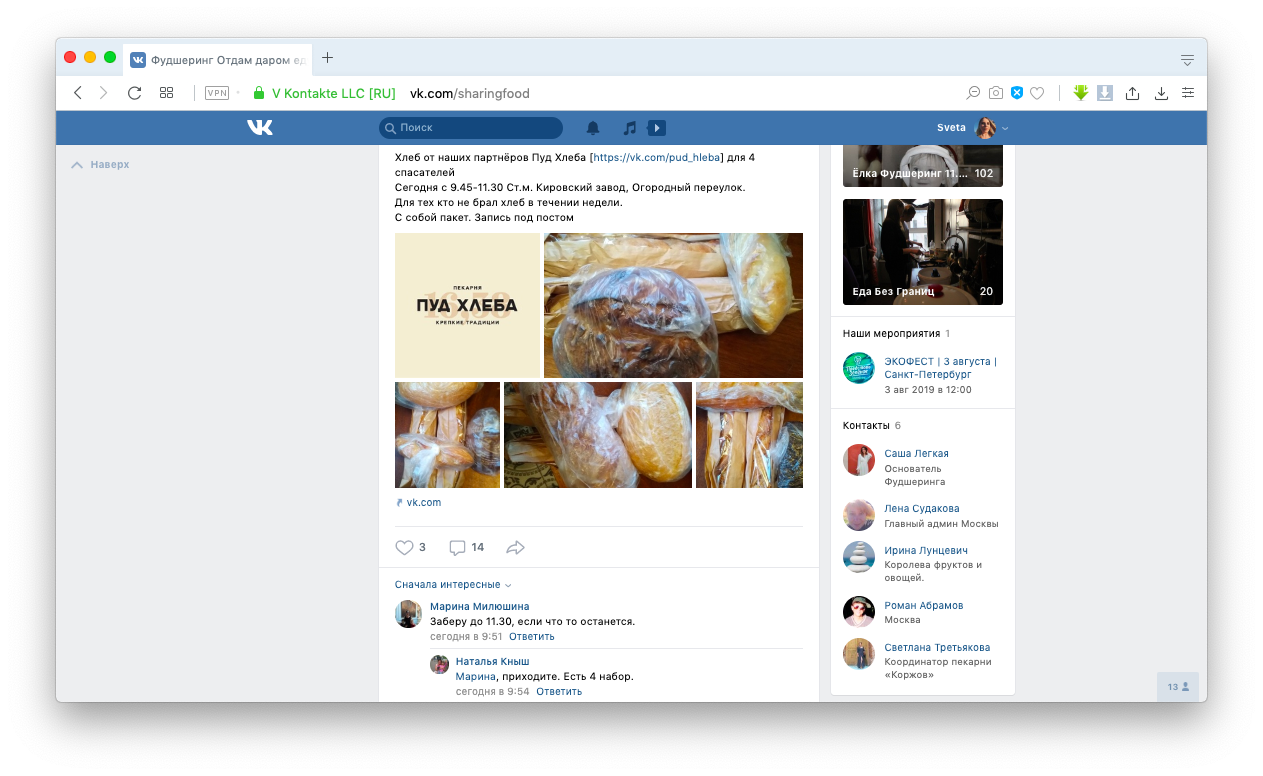
Task: Reply to Марина Милюшина's comment
Action: coord(531,636)
